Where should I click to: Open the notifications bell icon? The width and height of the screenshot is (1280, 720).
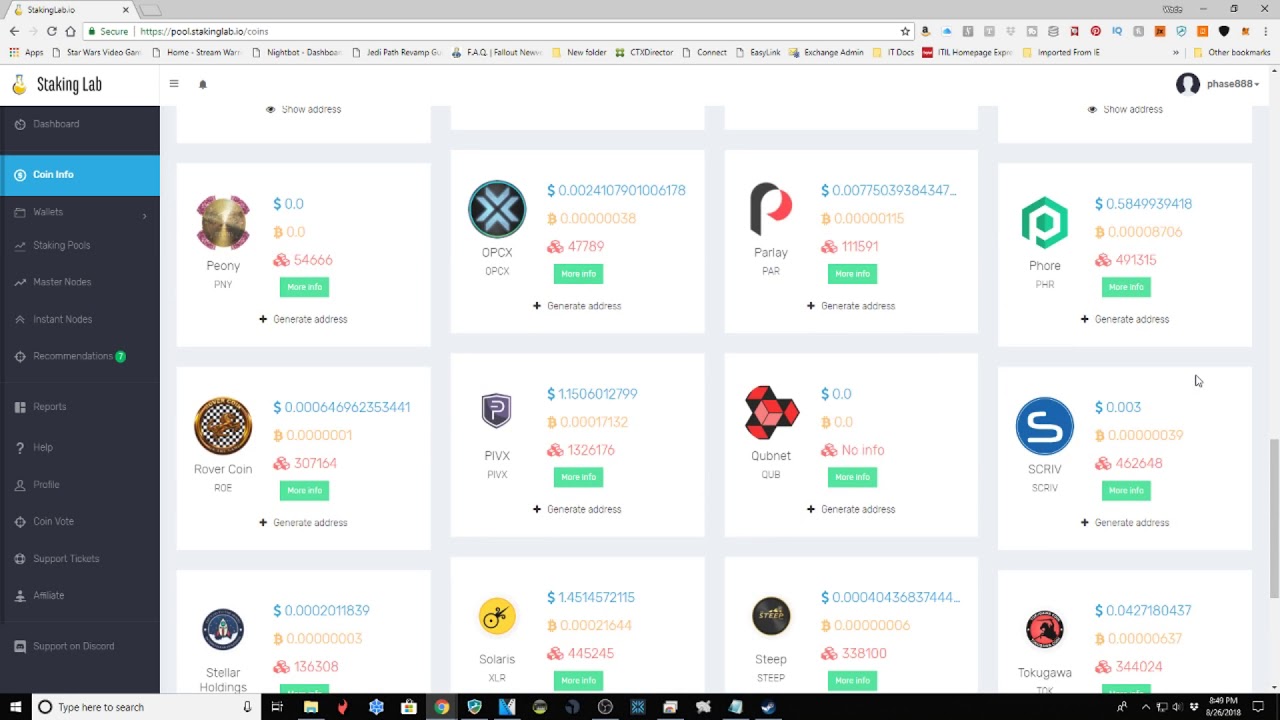pos(203,85)
